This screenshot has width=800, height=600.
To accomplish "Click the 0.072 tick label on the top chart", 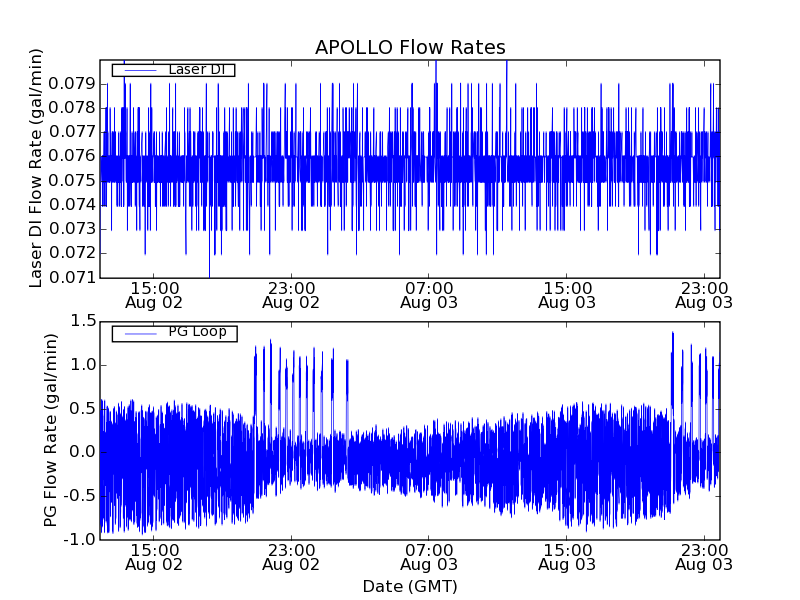I will pyautogui.click(x=72, y=253).
